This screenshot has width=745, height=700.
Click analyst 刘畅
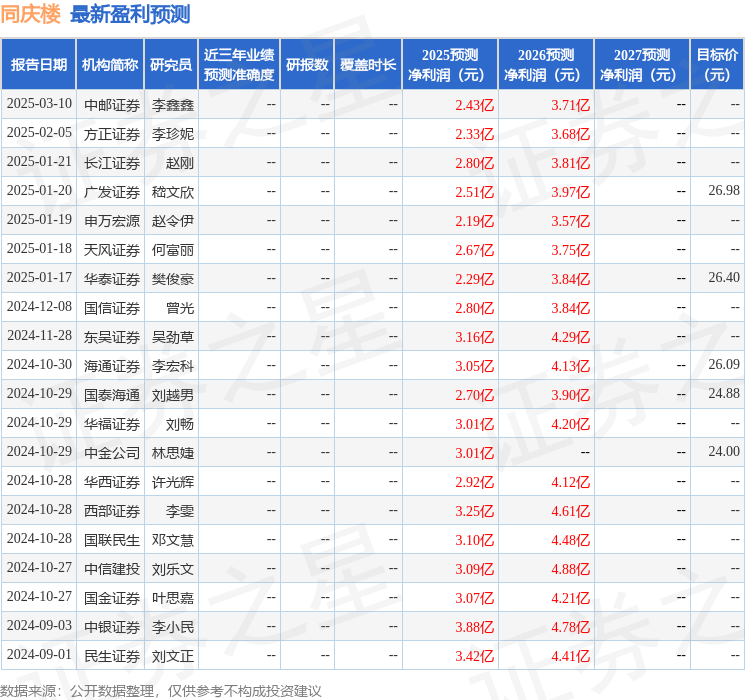pyautogui.click(x=180, y=424)
